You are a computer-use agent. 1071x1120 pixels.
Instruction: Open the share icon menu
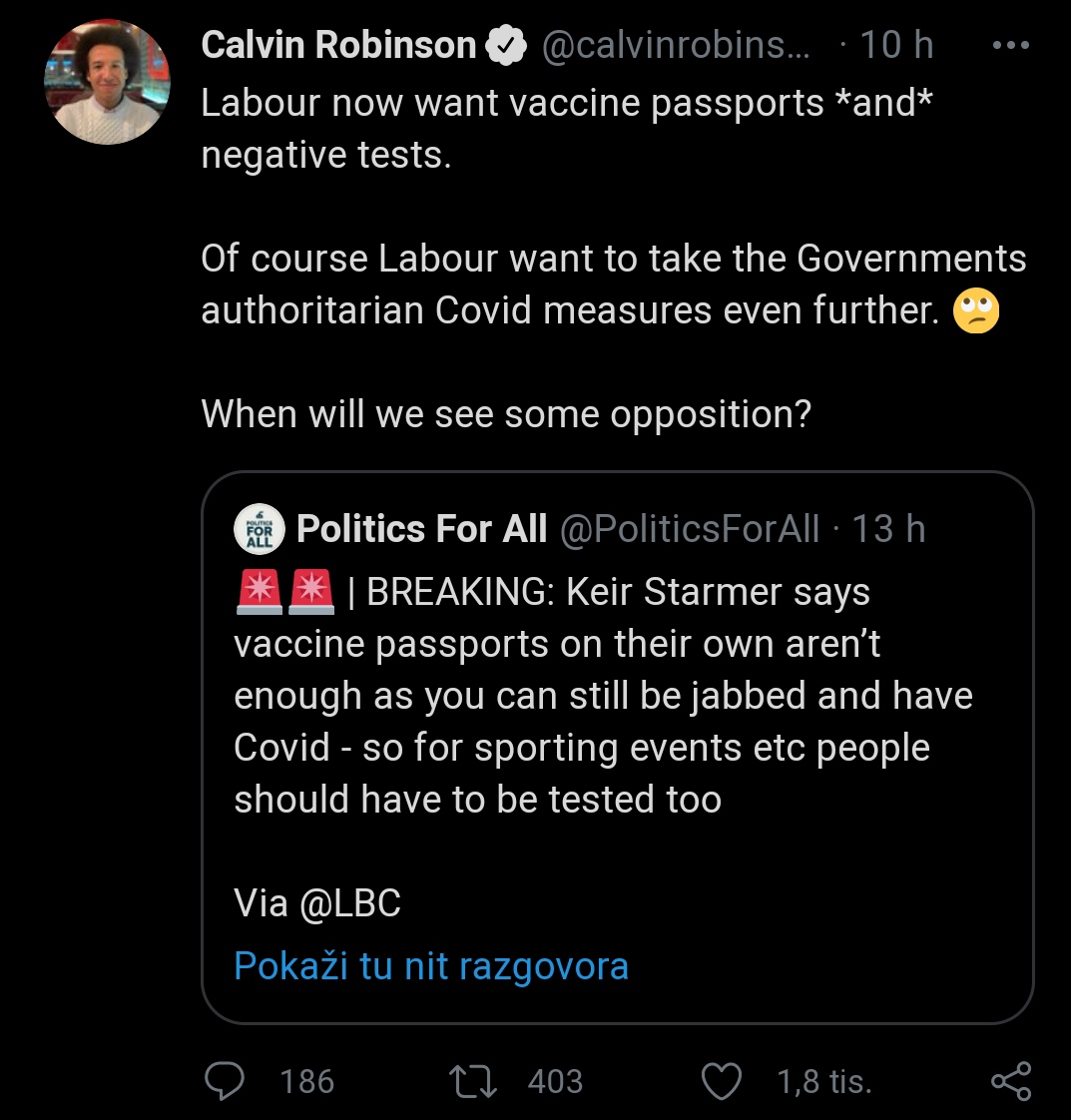click(1011, 1081)
